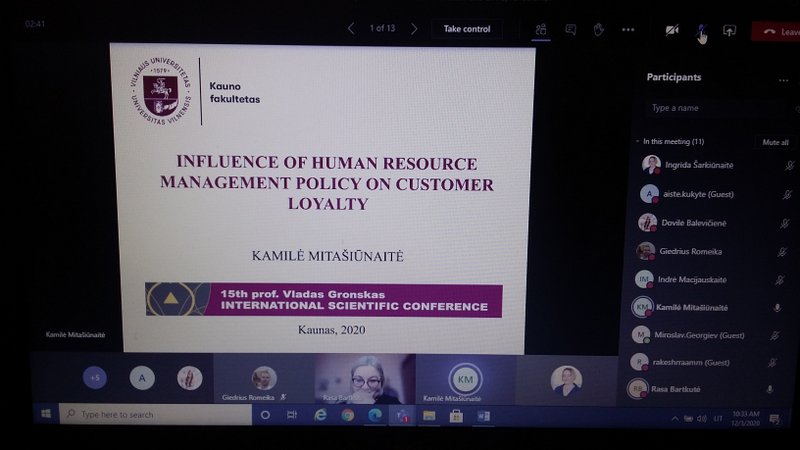The width and height of the screenshot is (800, 450).
Task: Go to the previous slide arrow
Action: 351,29
